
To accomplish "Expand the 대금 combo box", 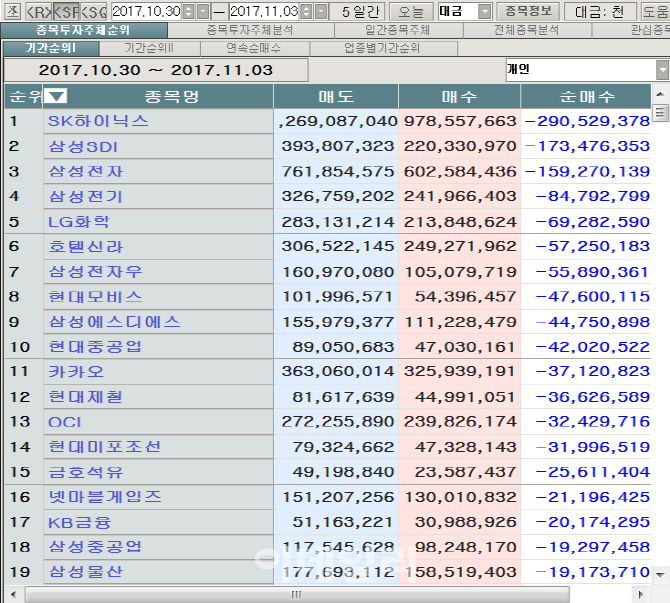I will 485,12.
